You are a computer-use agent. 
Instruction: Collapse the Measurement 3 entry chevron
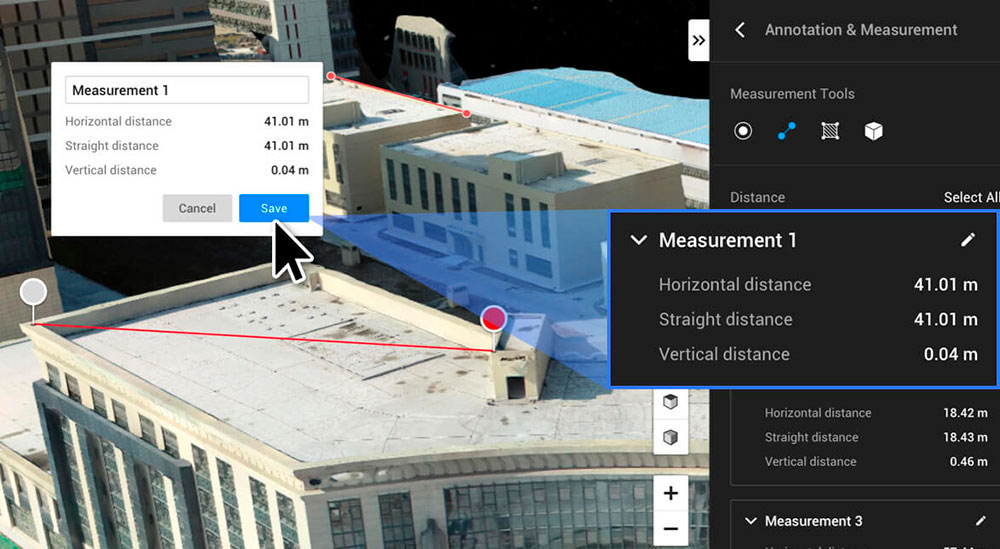click(x=750, y=521)
